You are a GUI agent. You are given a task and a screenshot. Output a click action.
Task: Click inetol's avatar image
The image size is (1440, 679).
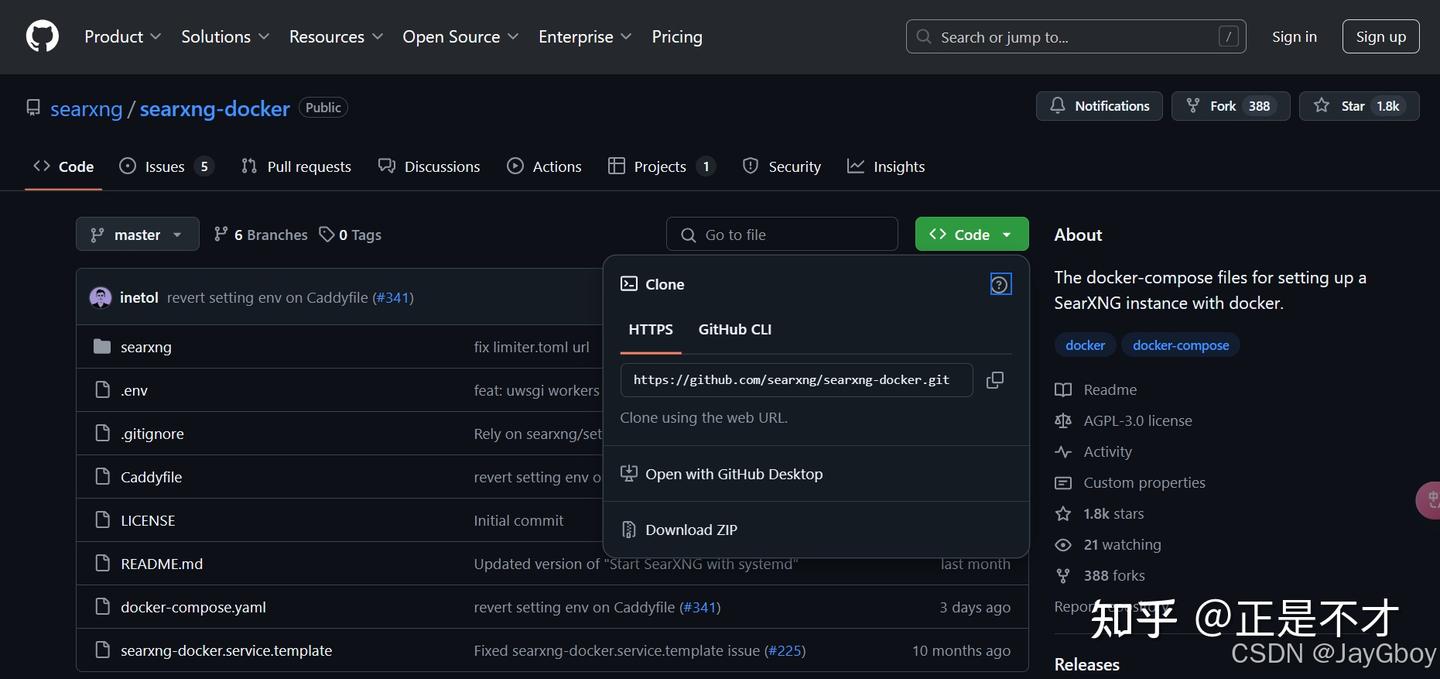[x=100, y=297]
